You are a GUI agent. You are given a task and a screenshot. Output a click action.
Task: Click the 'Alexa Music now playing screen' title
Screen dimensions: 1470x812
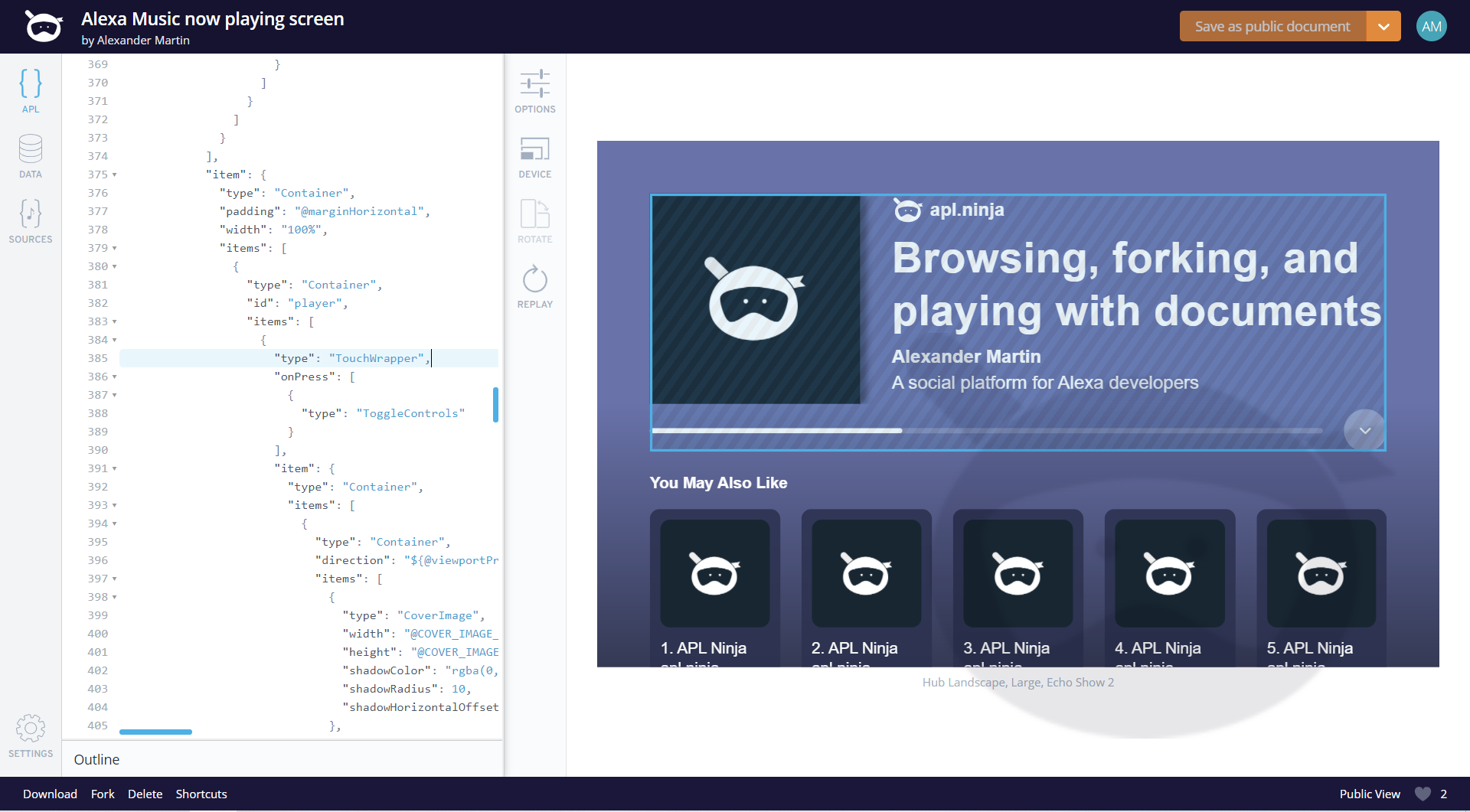click(x=213, y=19)
